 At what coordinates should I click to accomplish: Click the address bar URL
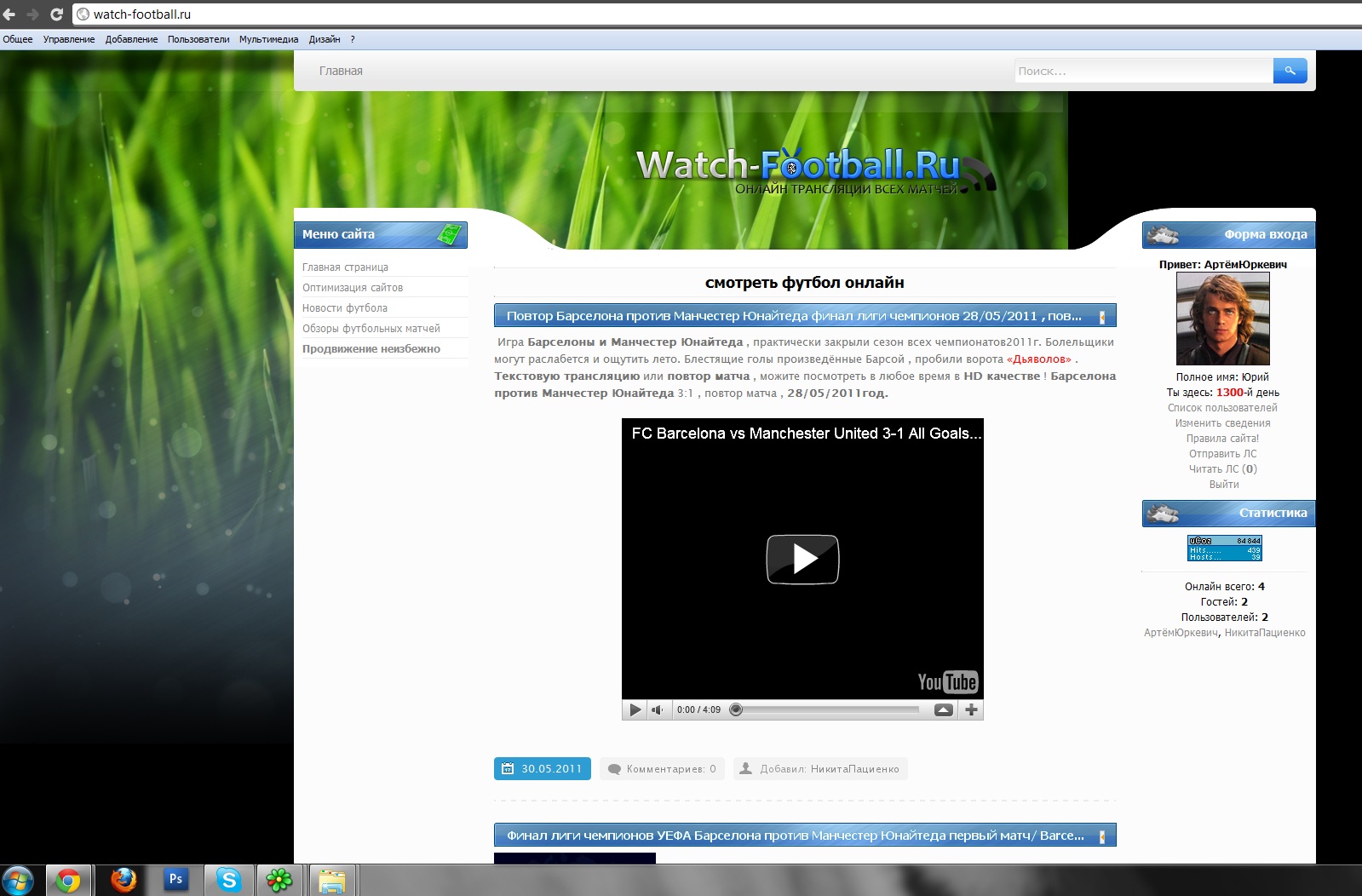[x=142, y=14]
